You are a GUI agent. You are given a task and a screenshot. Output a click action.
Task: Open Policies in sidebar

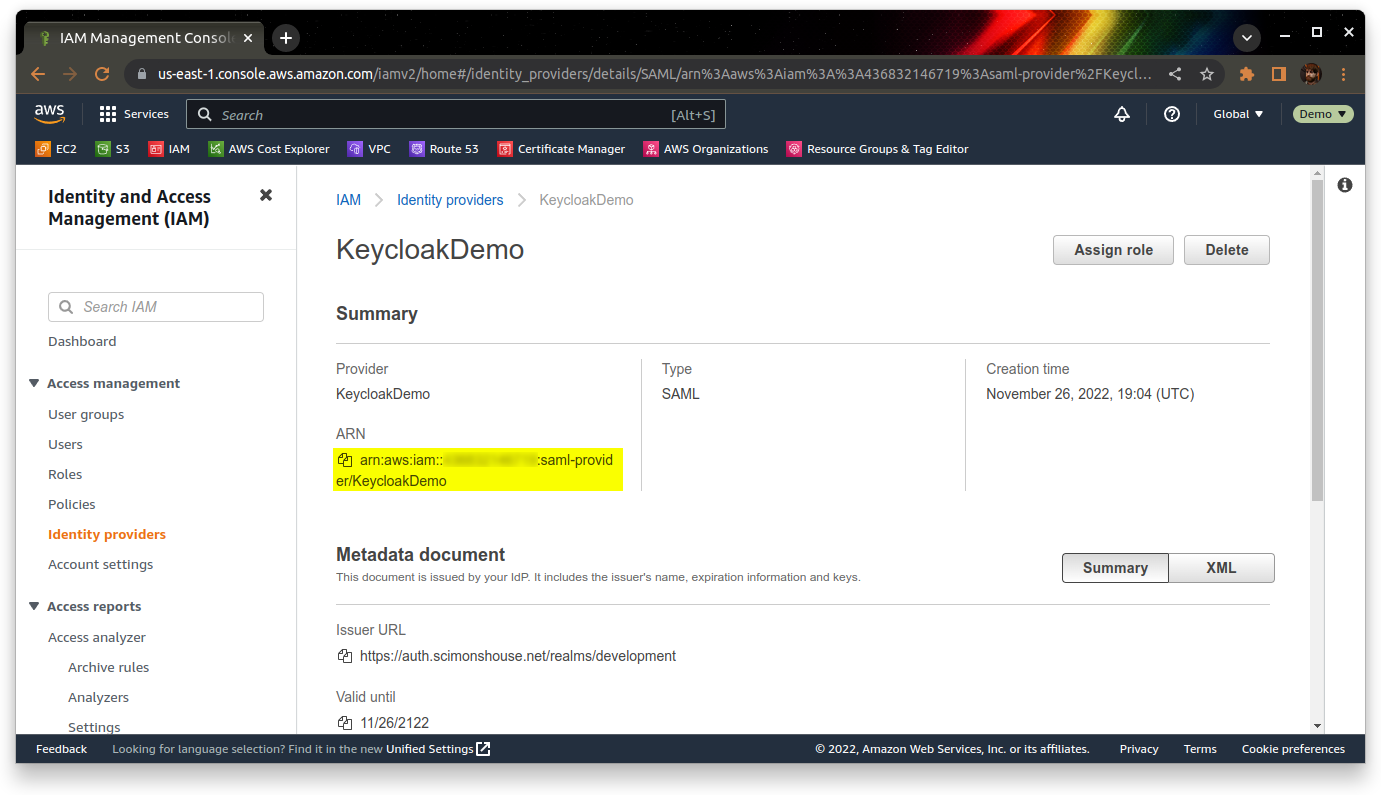72,504
